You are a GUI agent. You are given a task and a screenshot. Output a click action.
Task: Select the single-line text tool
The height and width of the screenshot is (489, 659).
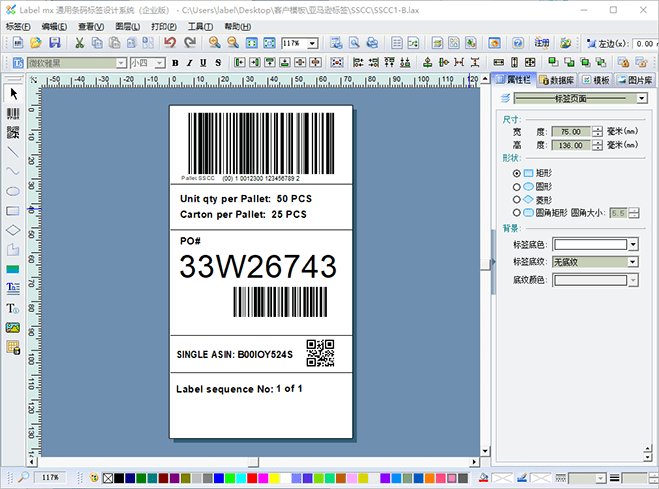[x=13, y=308]
